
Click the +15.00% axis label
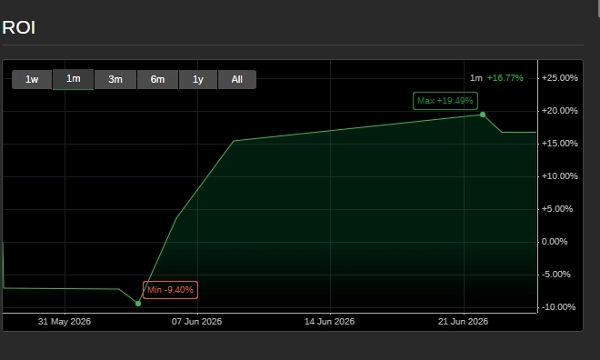(x=559, y=143)
